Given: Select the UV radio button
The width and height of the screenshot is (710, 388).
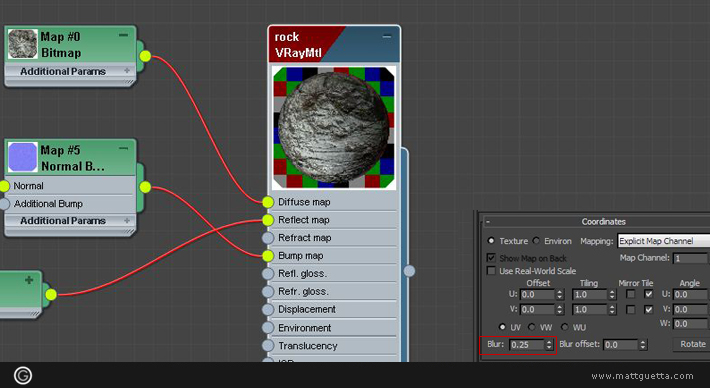Looking at the screenshot, I should [x=502, y=326].
